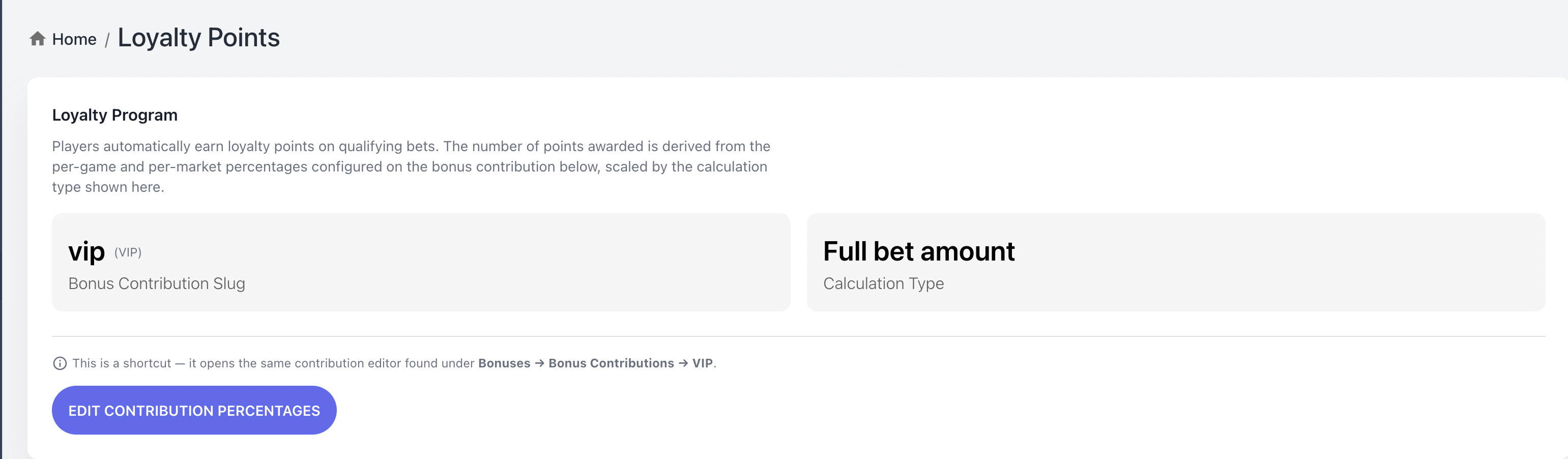Click the bold Bonus Contributions text
Image resolution: width=1568 pixels, height=459 pixels.
611,363
